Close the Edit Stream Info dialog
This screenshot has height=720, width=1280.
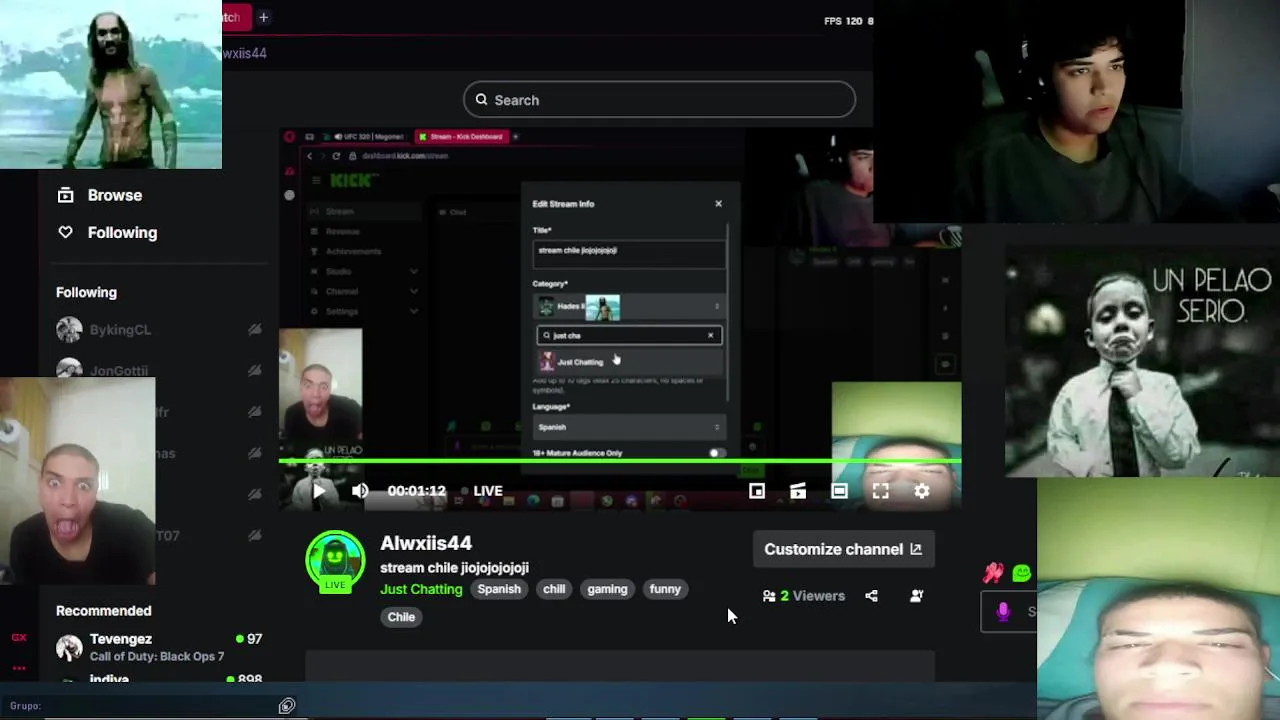tap(718, 204)
